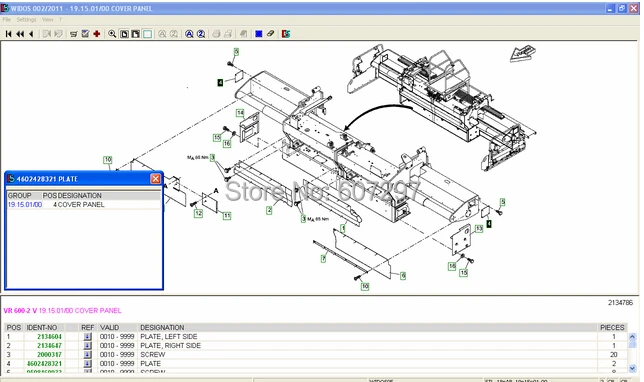The width and height of the screenshot is (644, 382).
Task: Open part number 2134604 link
Action: tap(49, 336)
